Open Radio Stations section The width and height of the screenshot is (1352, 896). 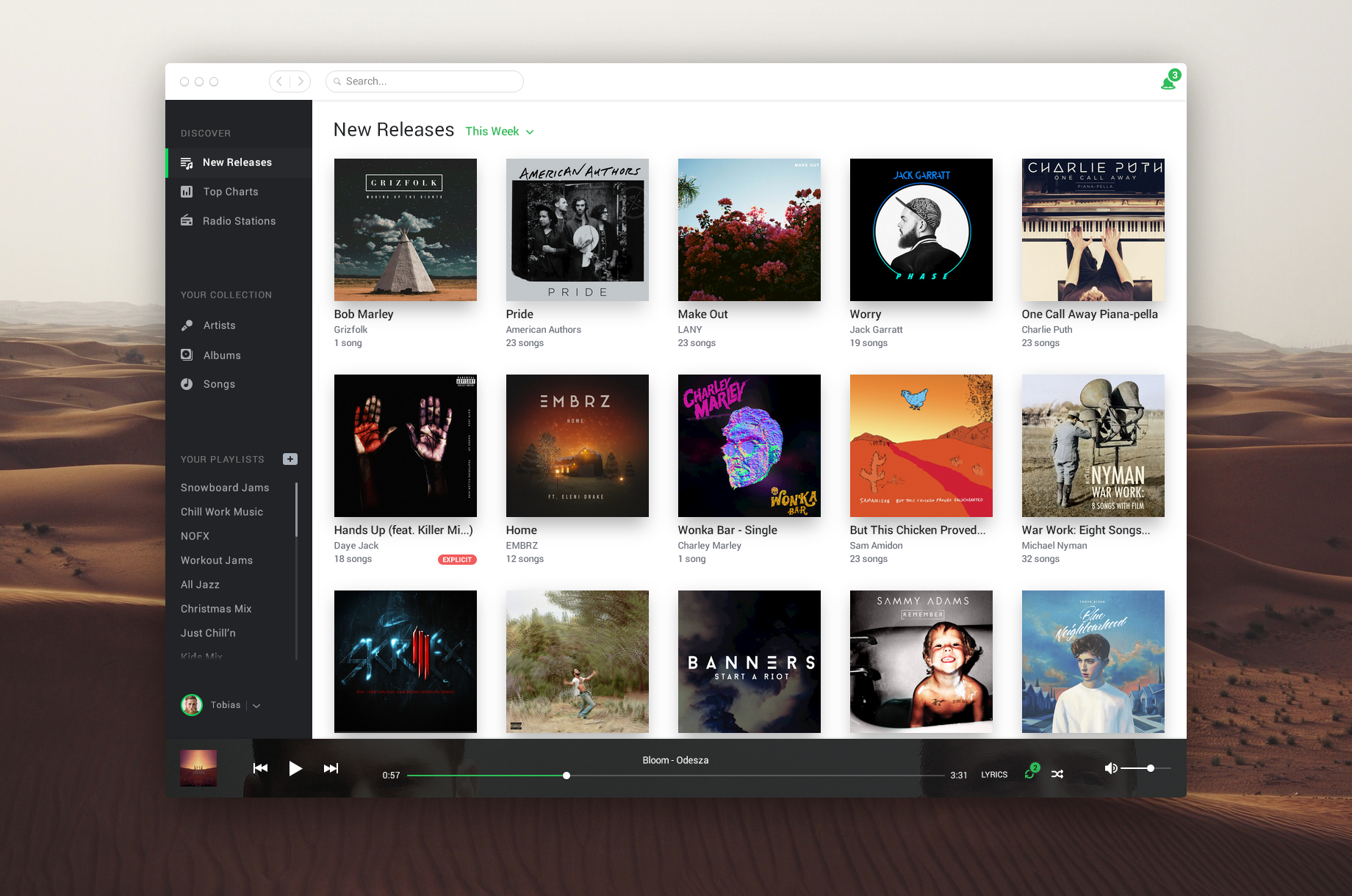click(240, 221)
